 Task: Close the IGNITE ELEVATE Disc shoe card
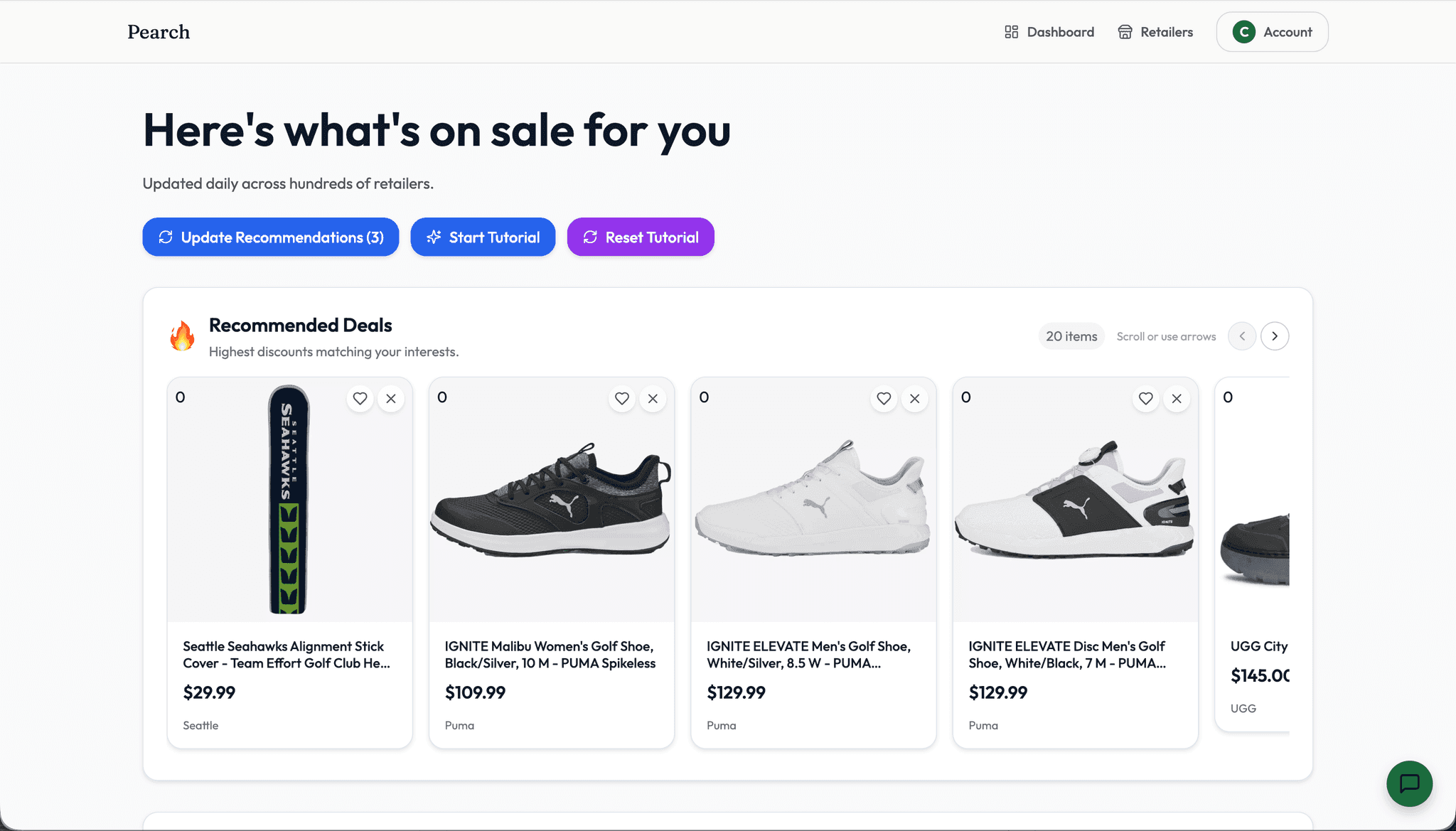1177,398
